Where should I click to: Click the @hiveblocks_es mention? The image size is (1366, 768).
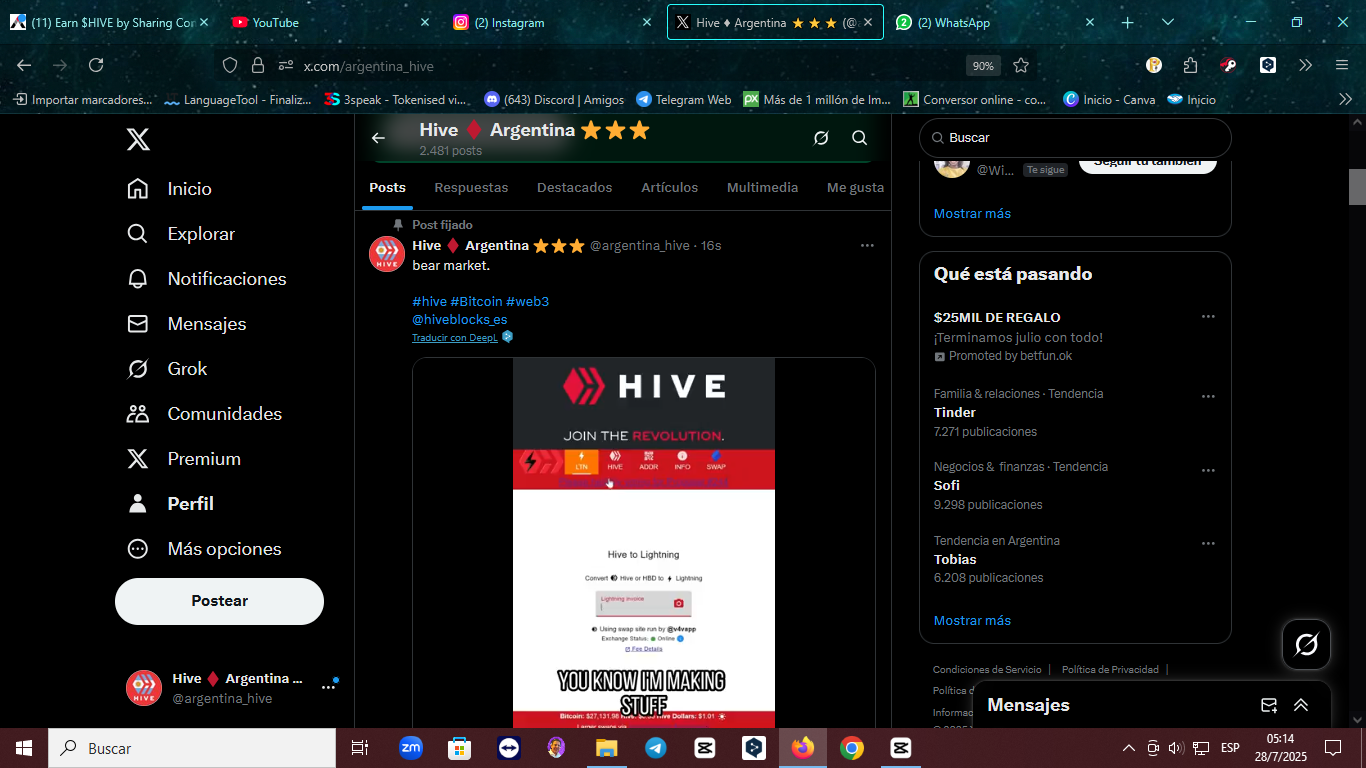[459, 319]
